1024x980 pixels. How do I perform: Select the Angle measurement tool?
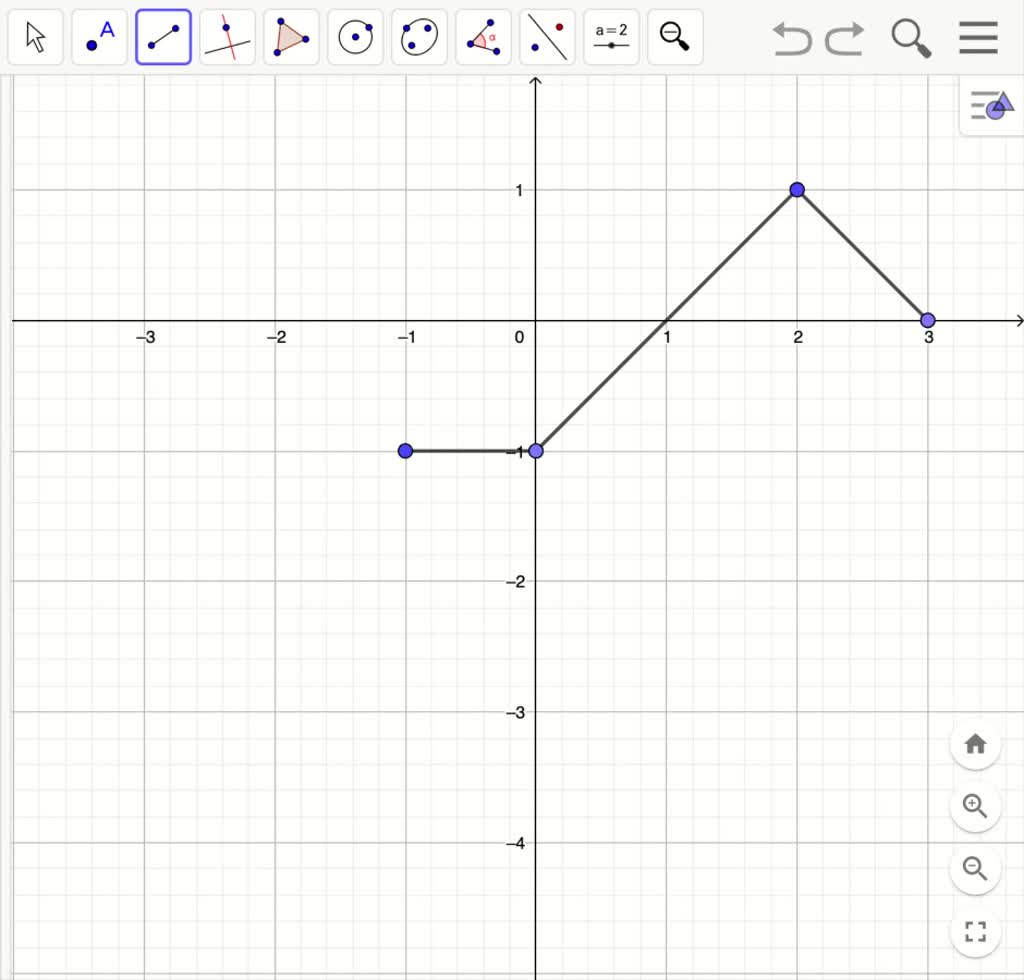coord(483,36)
